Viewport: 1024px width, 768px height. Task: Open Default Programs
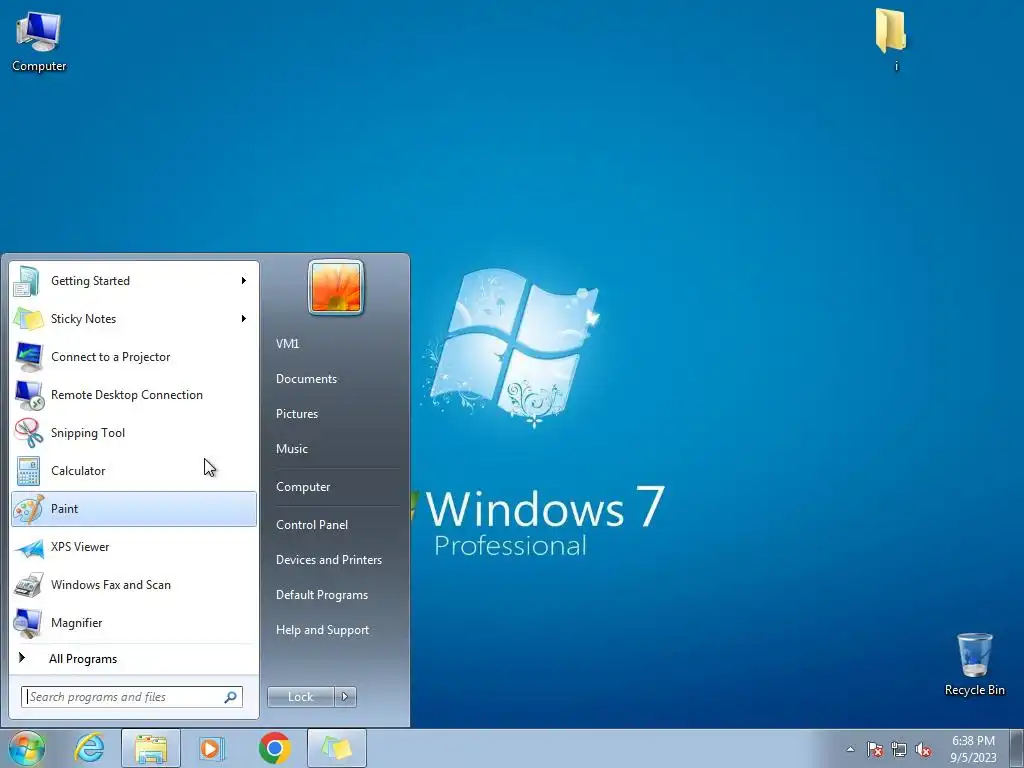pos(321,595)
